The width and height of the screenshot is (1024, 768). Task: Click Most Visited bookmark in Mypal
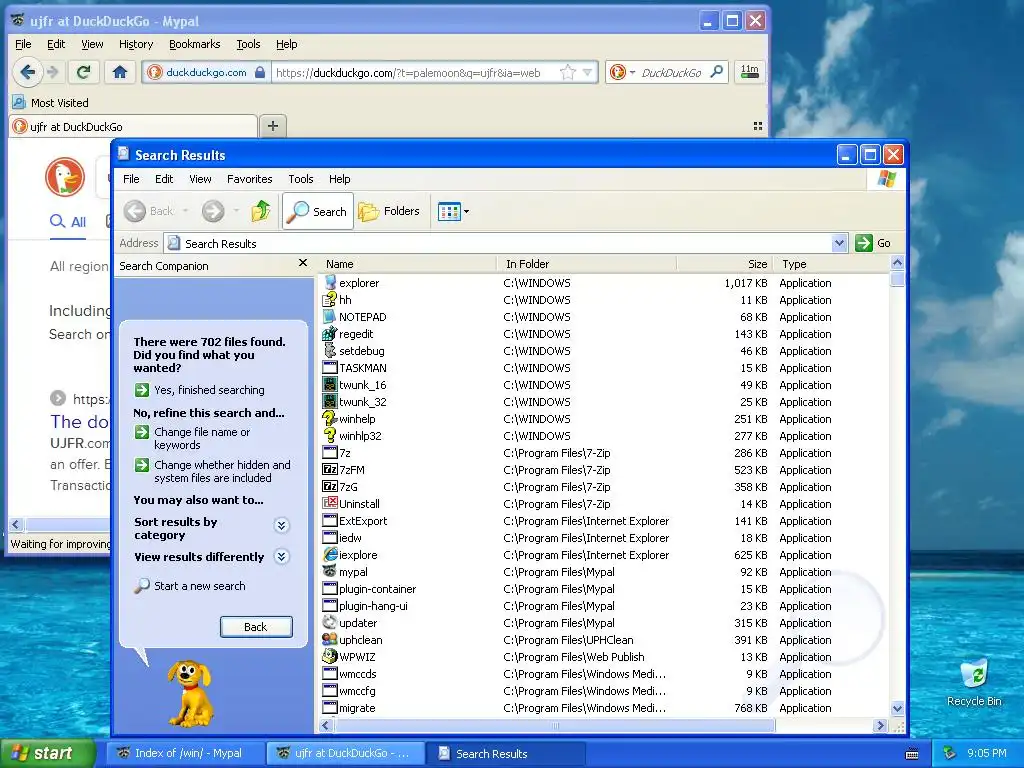[x=51, y=103]
